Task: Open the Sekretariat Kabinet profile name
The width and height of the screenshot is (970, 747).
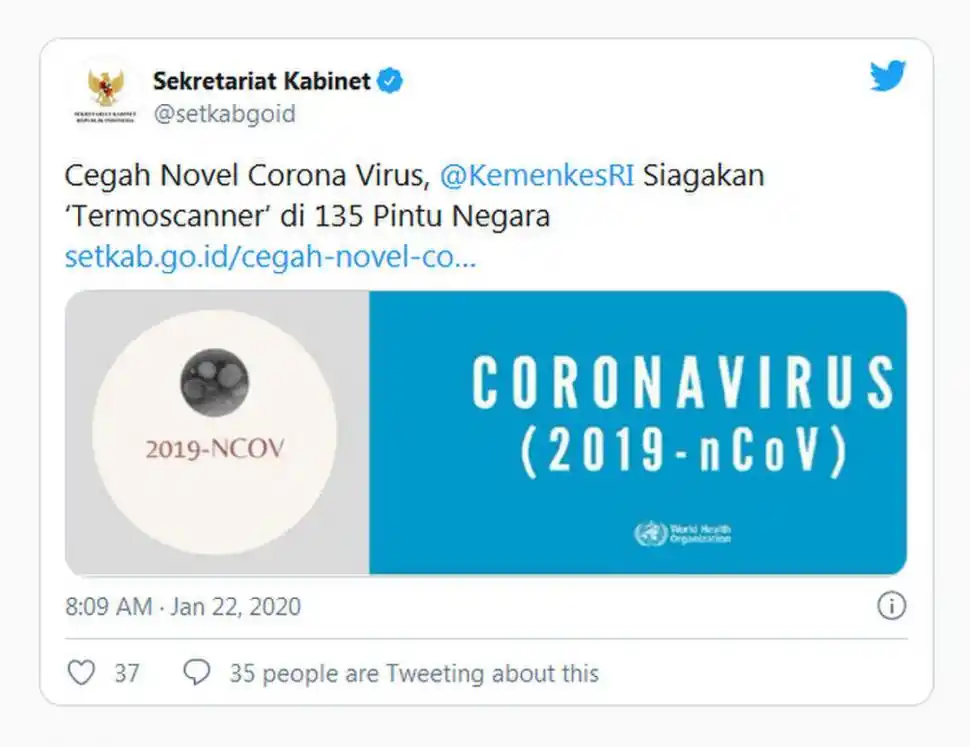Action: [x=262, y=81]
